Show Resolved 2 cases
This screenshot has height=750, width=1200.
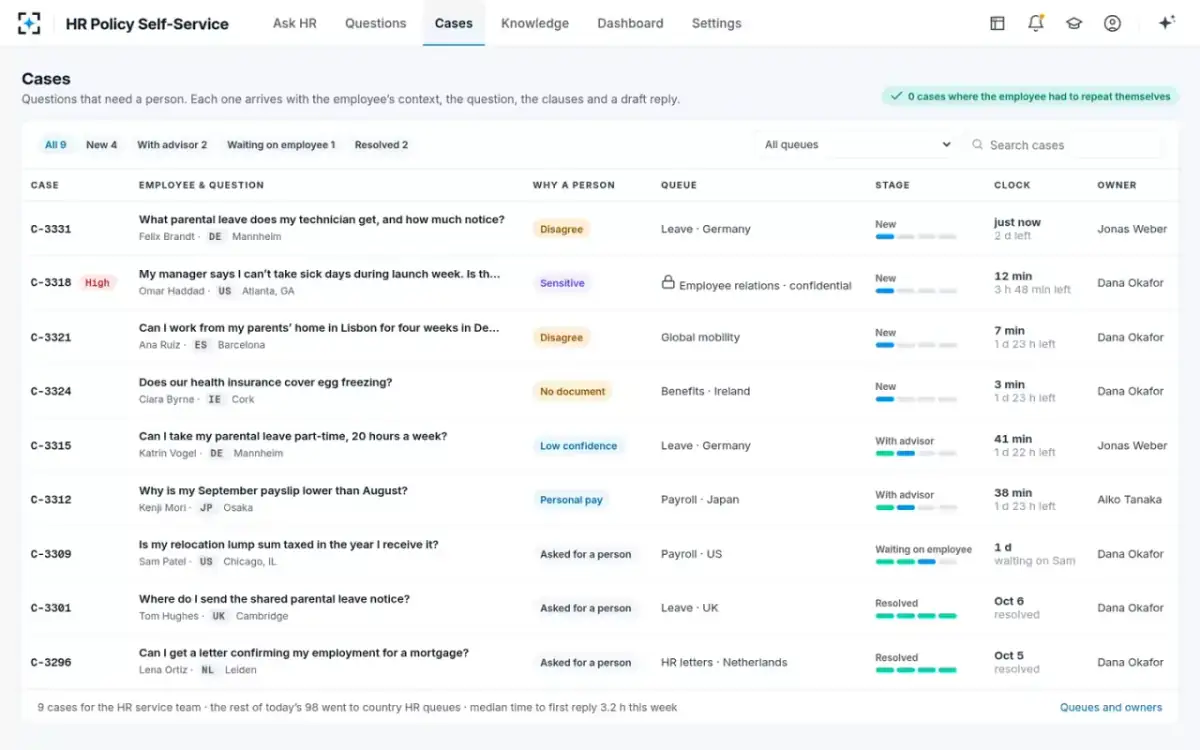click(381, 145)
